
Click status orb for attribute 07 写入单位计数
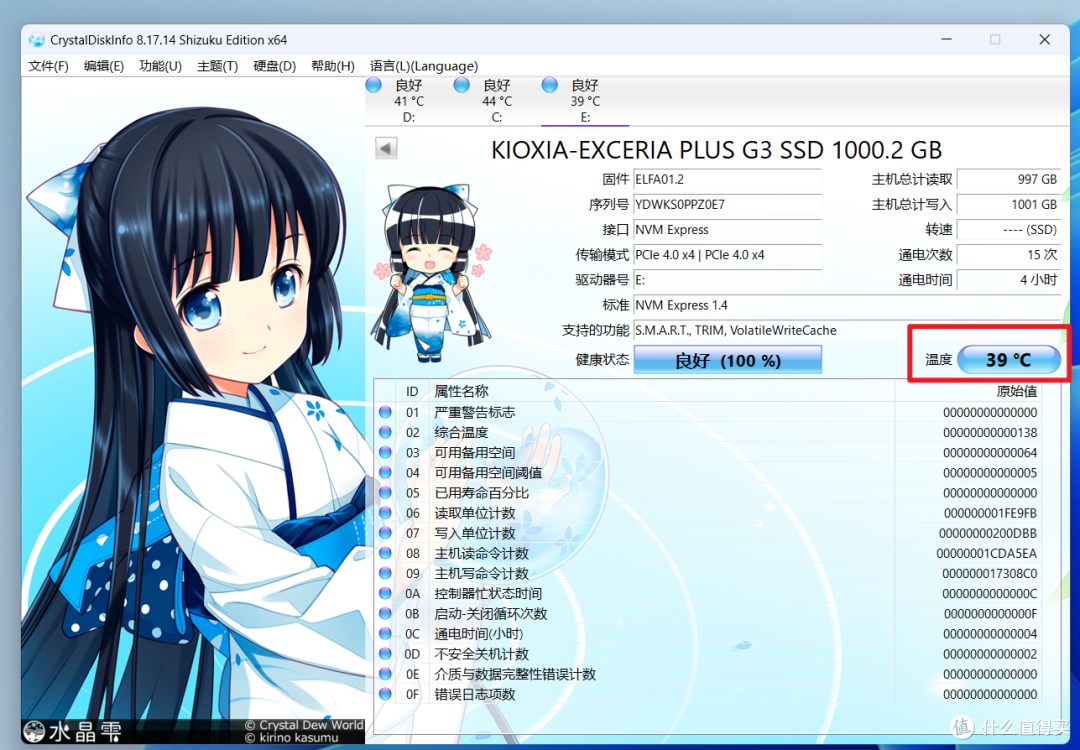(385, 533)
